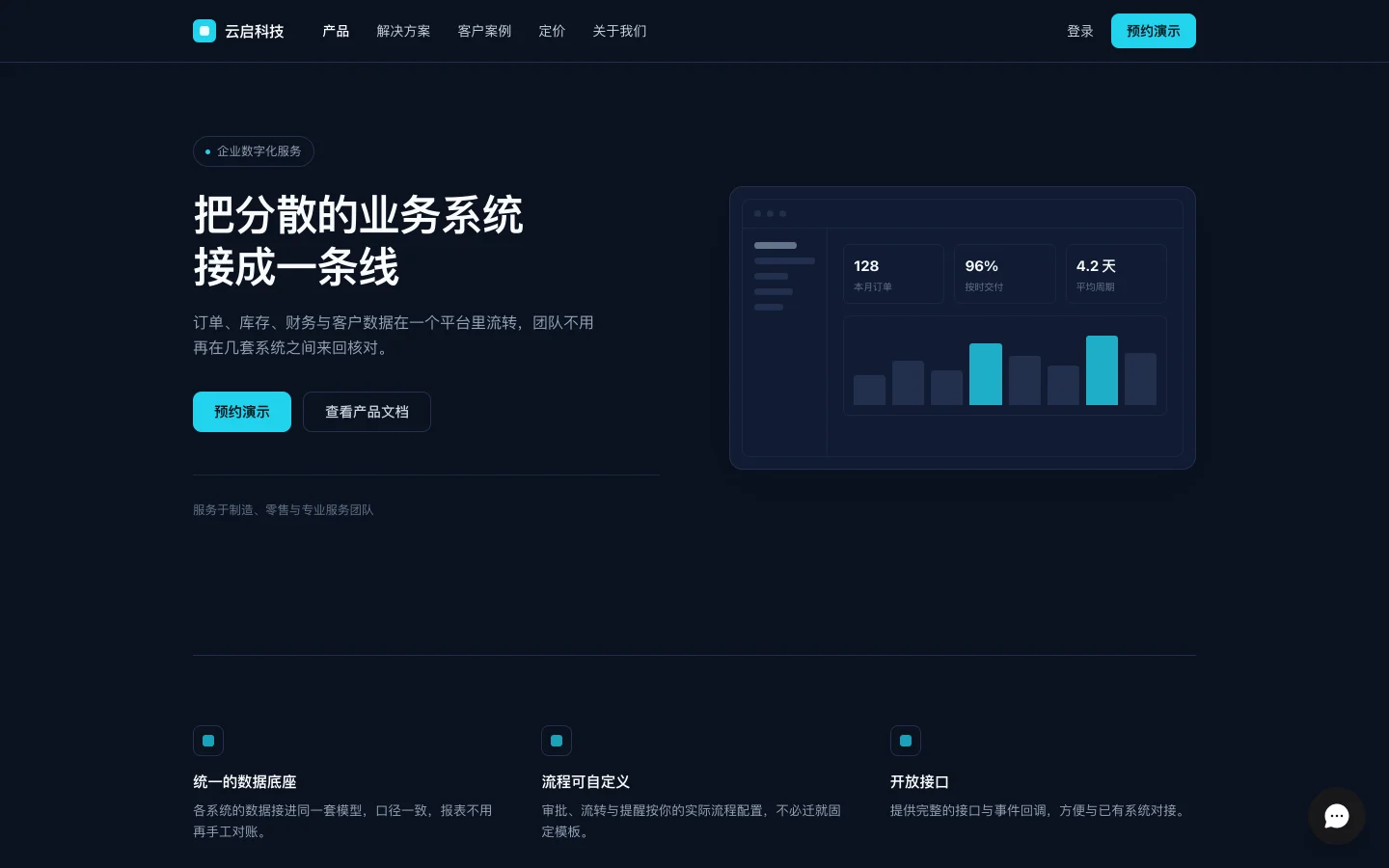1389x868 pixels.
Task: Open 客户案例 navigation link
Action: pos(484,31)
